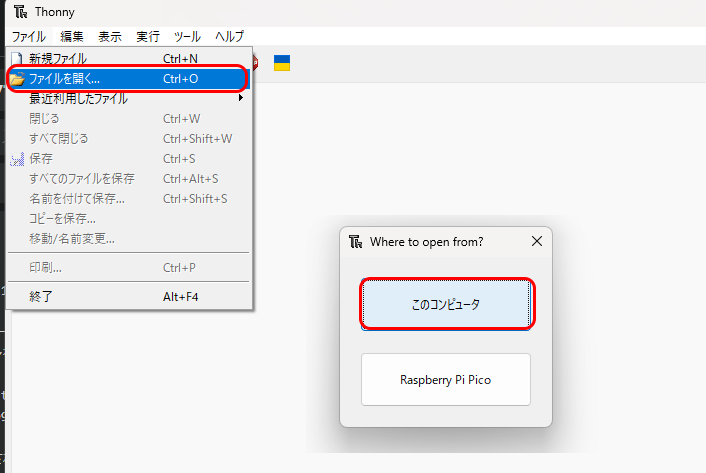Click the open folder icon in menu
706x473 pixels.
17,79
